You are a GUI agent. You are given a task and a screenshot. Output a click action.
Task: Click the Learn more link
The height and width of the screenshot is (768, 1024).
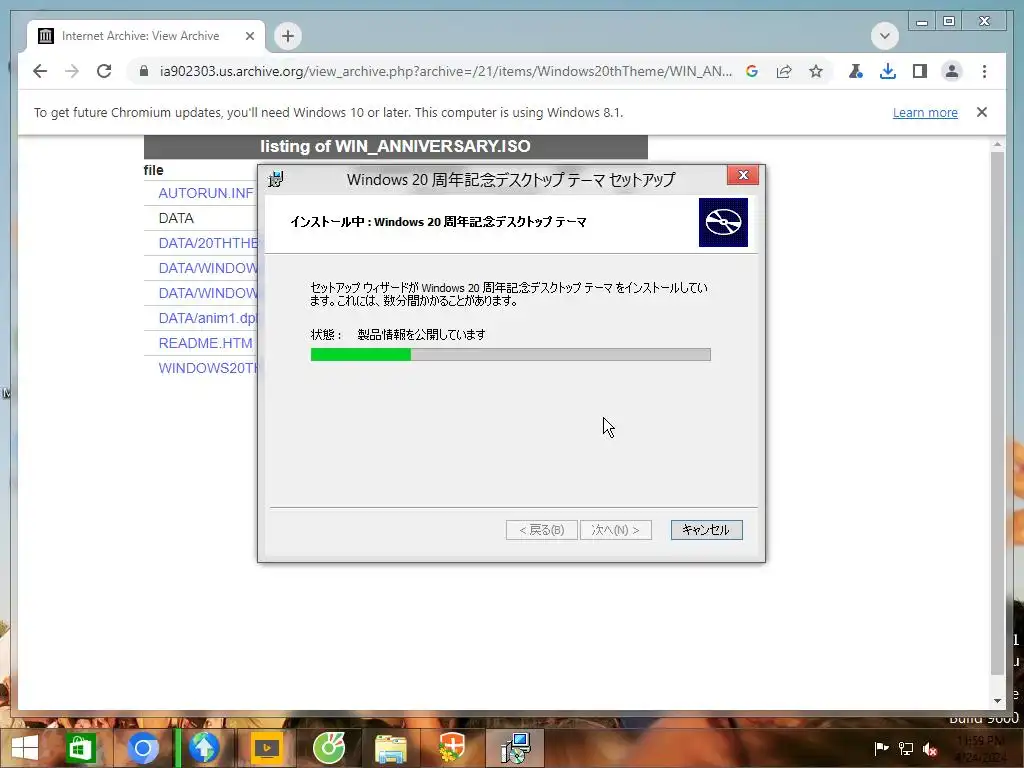point(925,112)
